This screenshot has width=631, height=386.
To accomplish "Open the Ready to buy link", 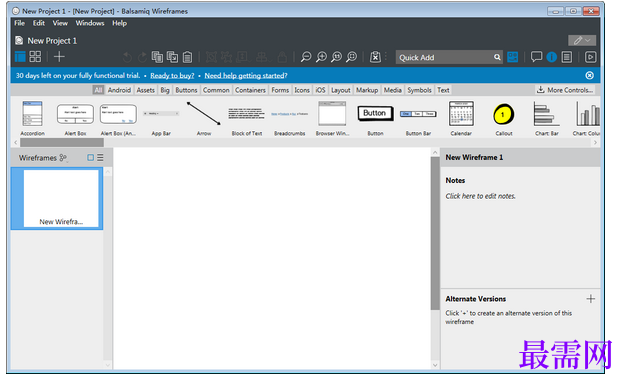I will pos(172,76).
